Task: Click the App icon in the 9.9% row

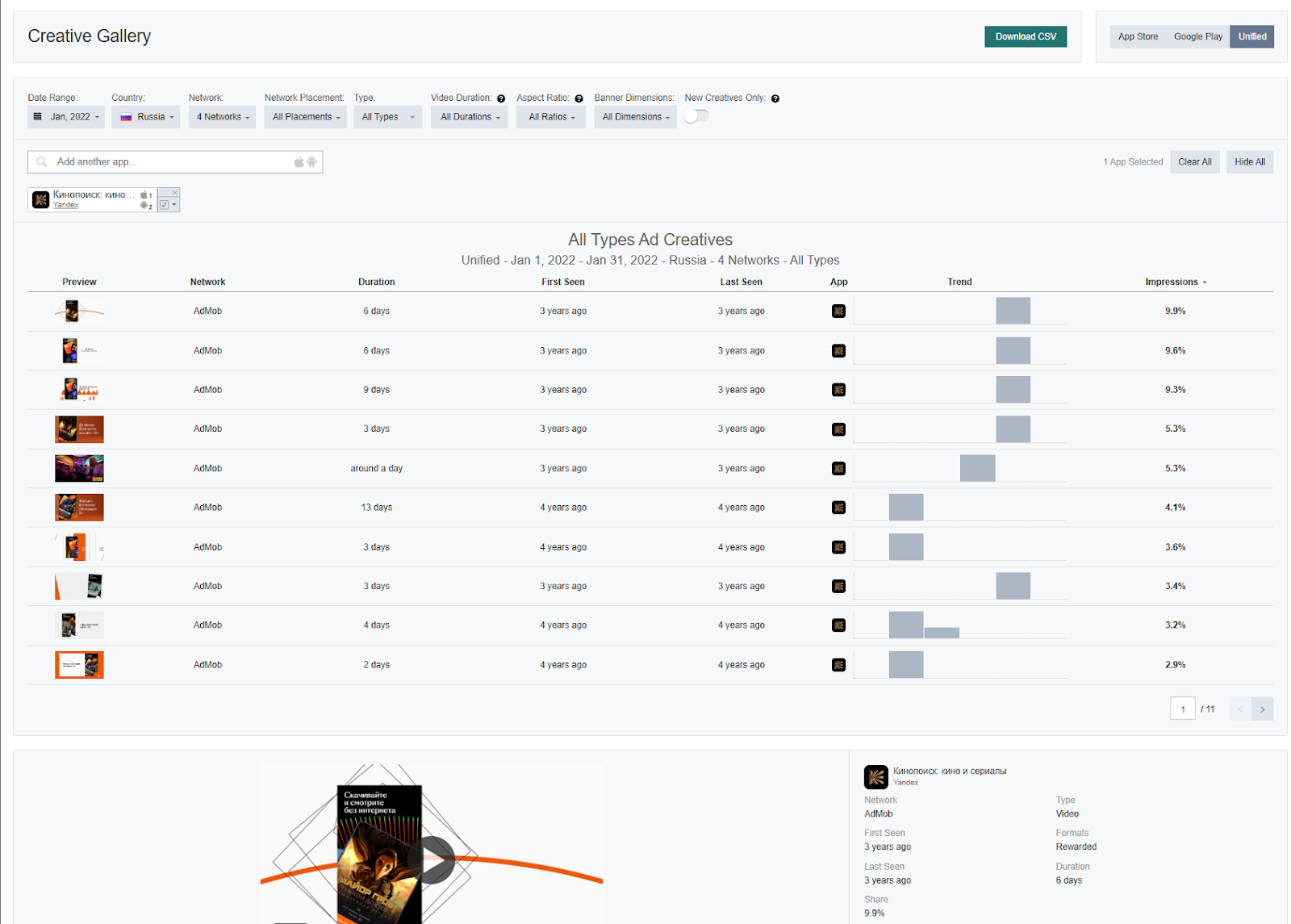Action: [x=839, y=311]
